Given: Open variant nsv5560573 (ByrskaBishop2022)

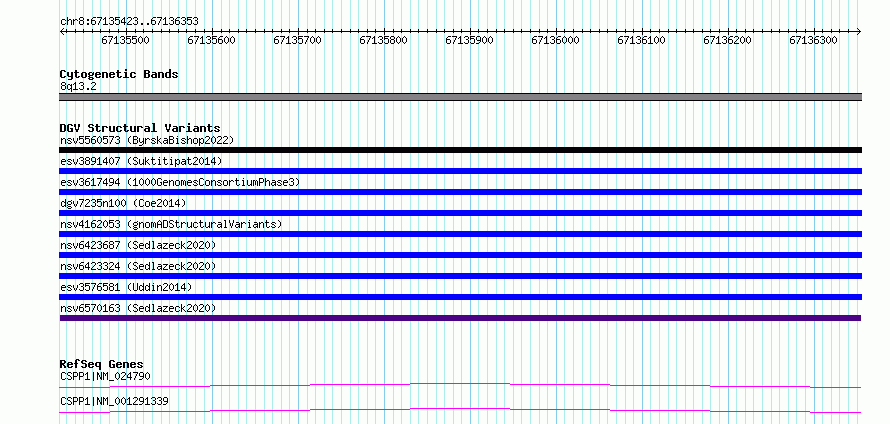Looking at the screenshot, I should (x=147, y=140).
